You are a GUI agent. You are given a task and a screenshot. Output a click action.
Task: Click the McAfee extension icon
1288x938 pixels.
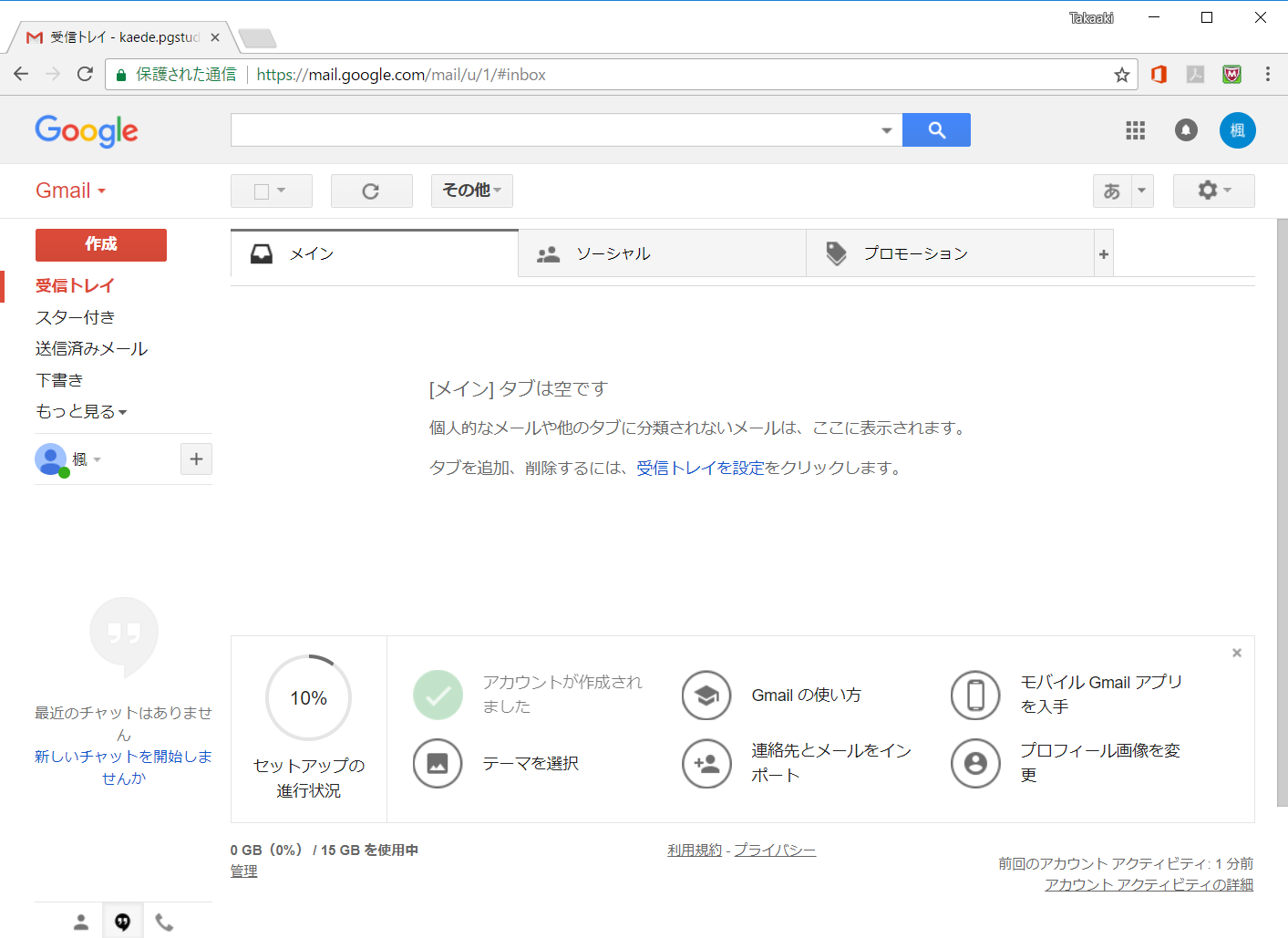point(1231,75)
